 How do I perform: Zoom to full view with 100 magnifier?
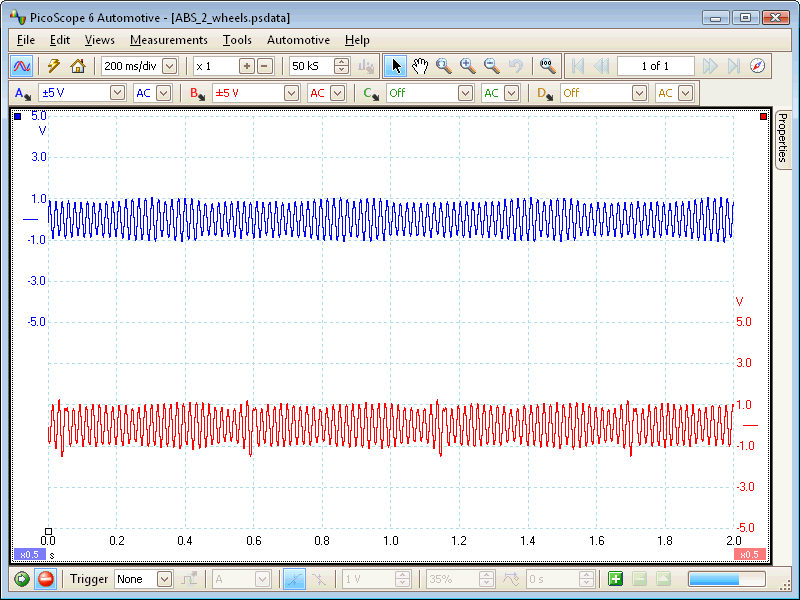point(547,66)
